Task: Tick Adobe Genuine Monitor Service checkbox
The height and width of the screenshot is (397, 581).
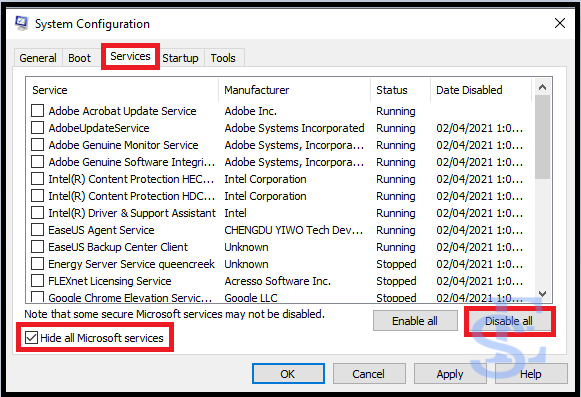Action: tap(37, 145)
